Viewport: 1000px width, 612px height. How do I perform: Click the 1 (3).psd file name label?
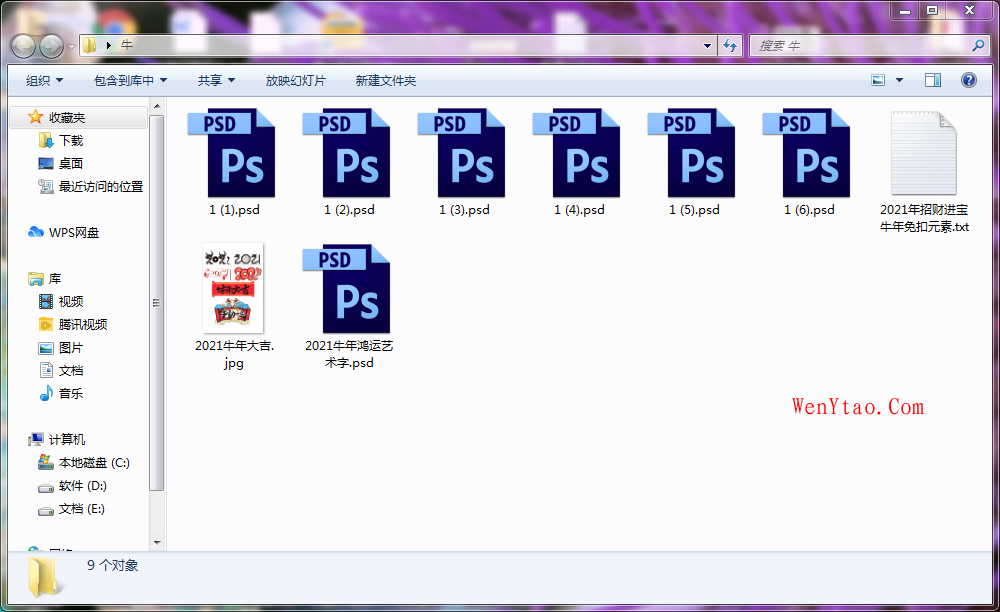[x=464, y=210]
